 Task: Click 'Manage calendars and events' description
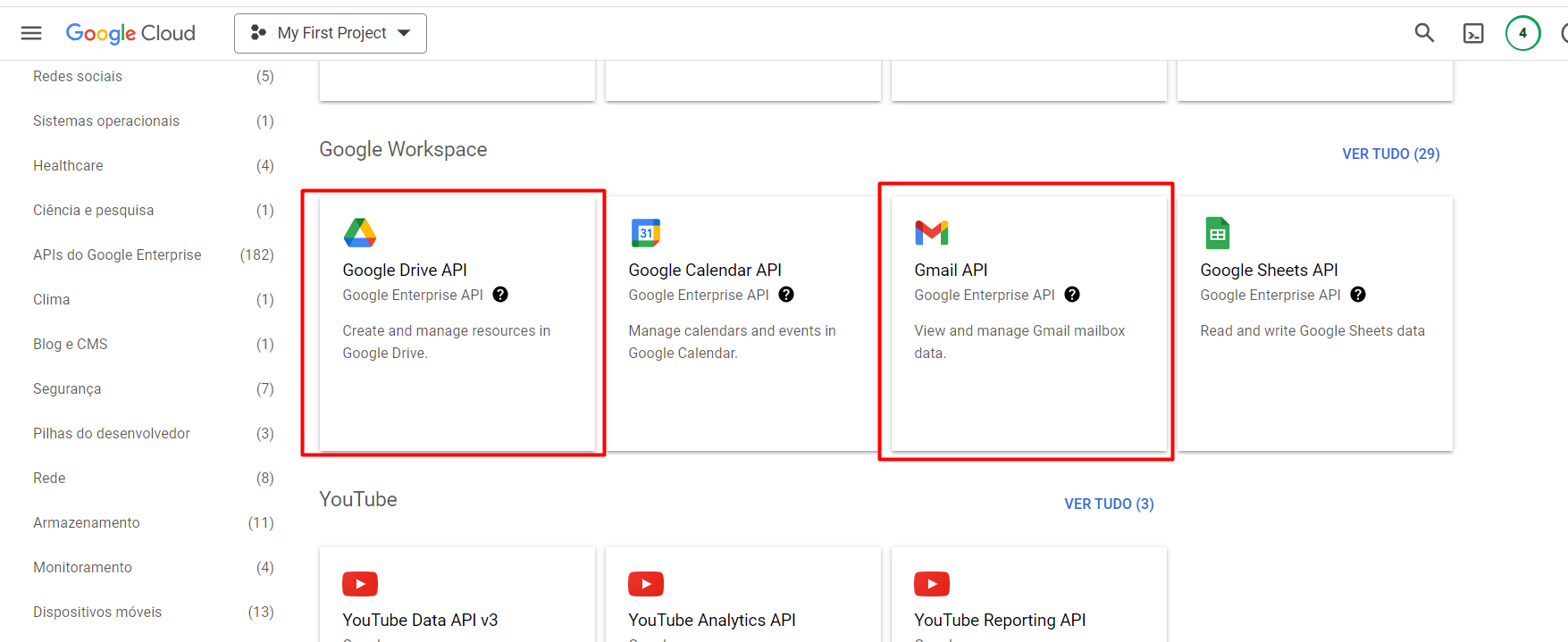coord(733,342)
